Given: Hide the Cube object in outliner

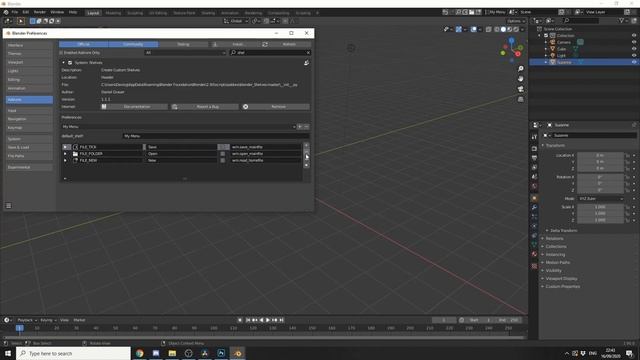Looking at the screenshot, I should (634, 49).
